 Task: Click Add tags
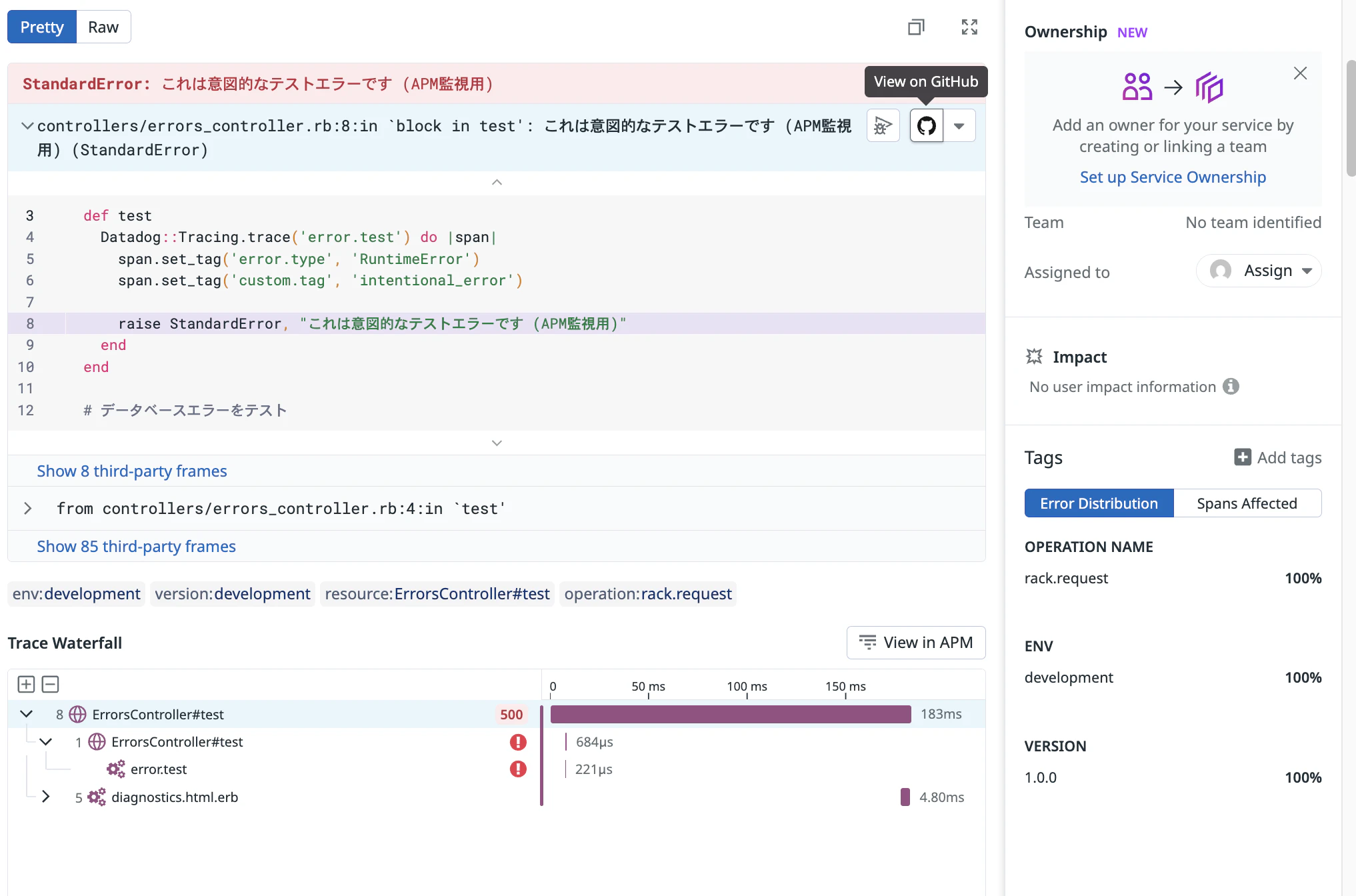pos(1277,457)
